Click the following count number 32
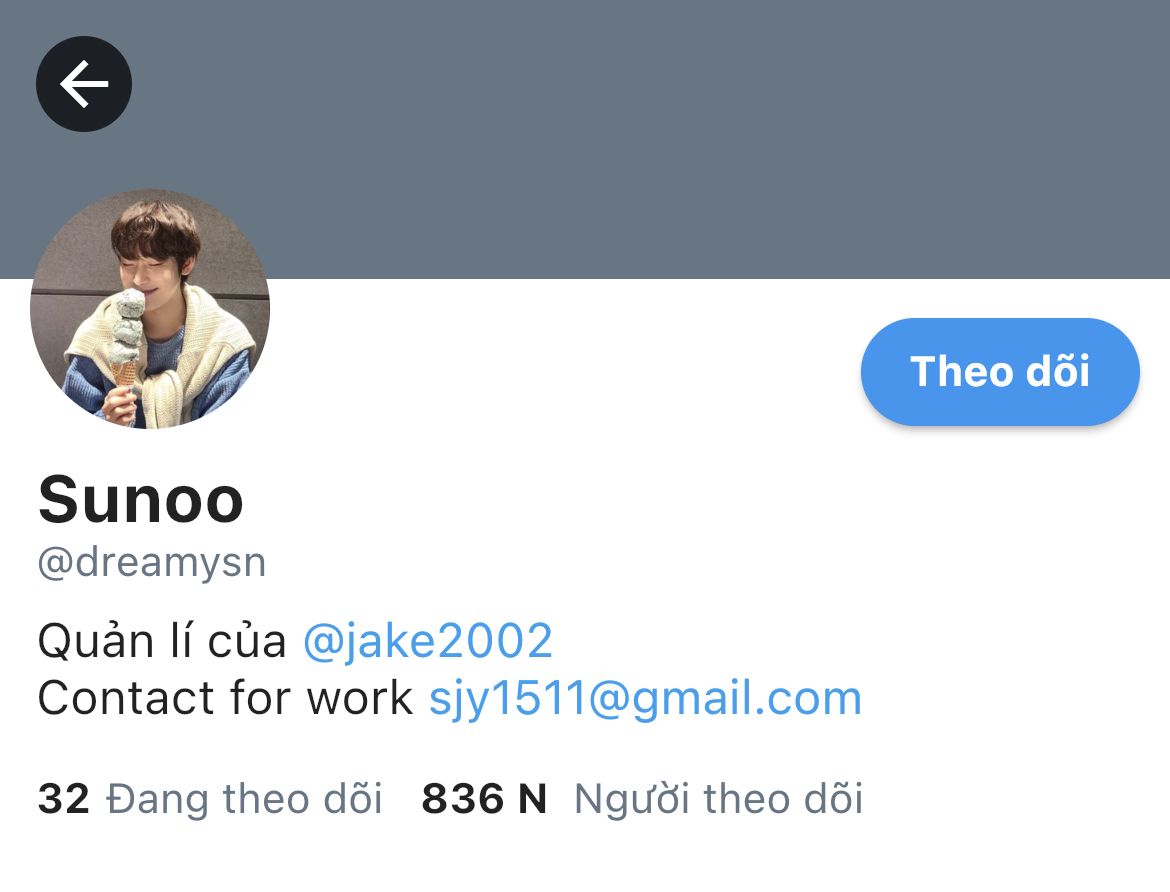 [x=63, y=799]
